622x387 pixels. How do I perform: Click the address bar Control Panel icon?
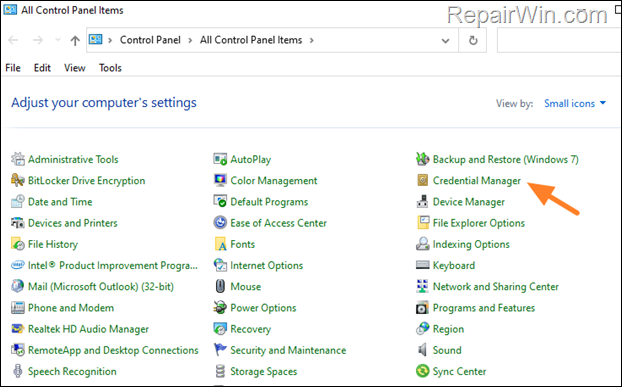coord(96,40)
